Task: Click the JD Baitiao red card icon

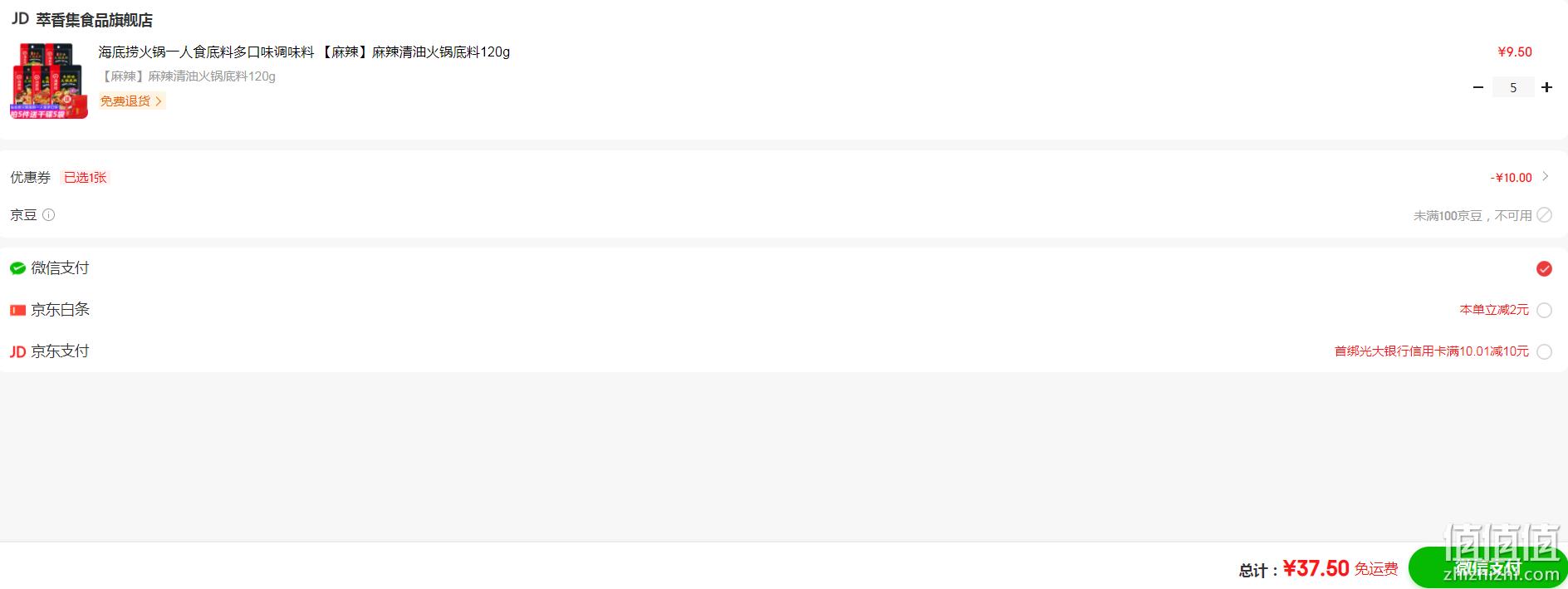Action: coord(17,310)
